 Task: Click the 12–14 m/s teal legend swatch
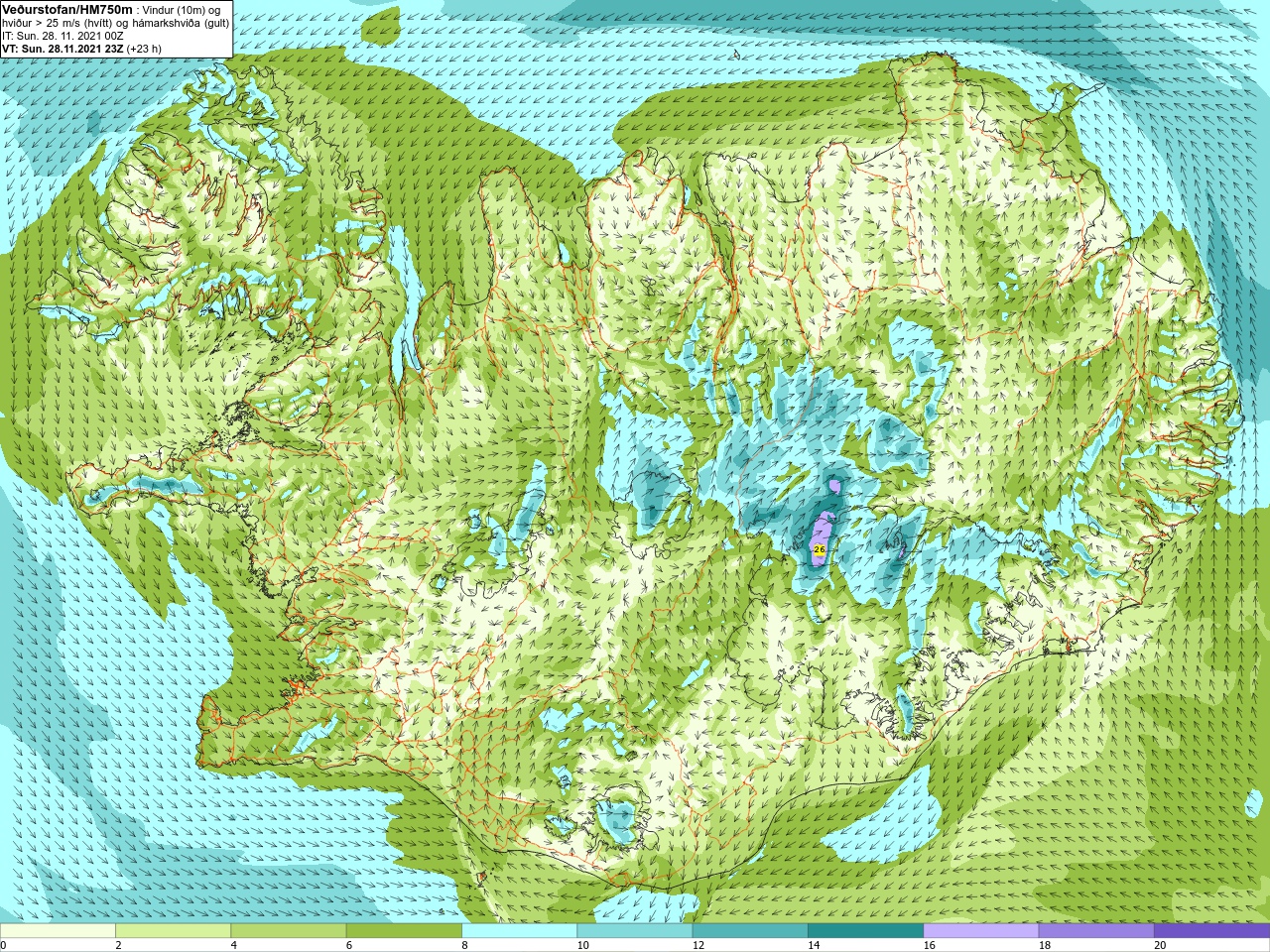point(750,931)
